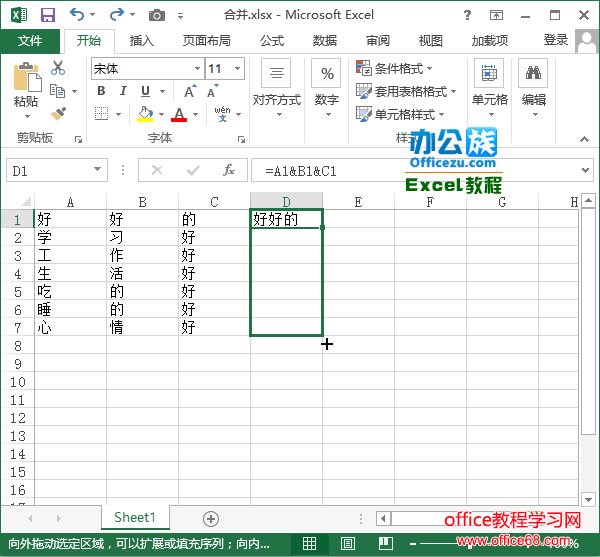Switch to the 插入 Insert tab
This screenshot has height=557, width=600.
pyautogui.click(x=142, y=41)
